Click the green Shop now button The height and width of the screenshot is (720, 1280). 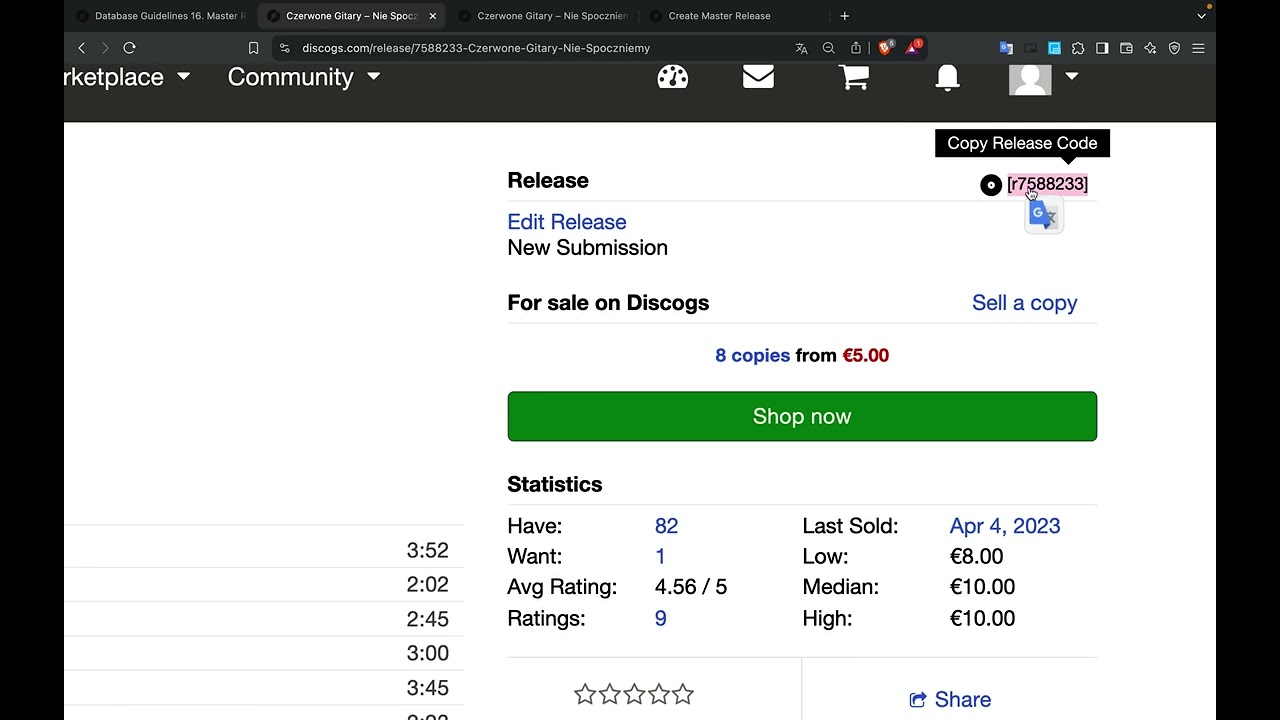[802, 416]
